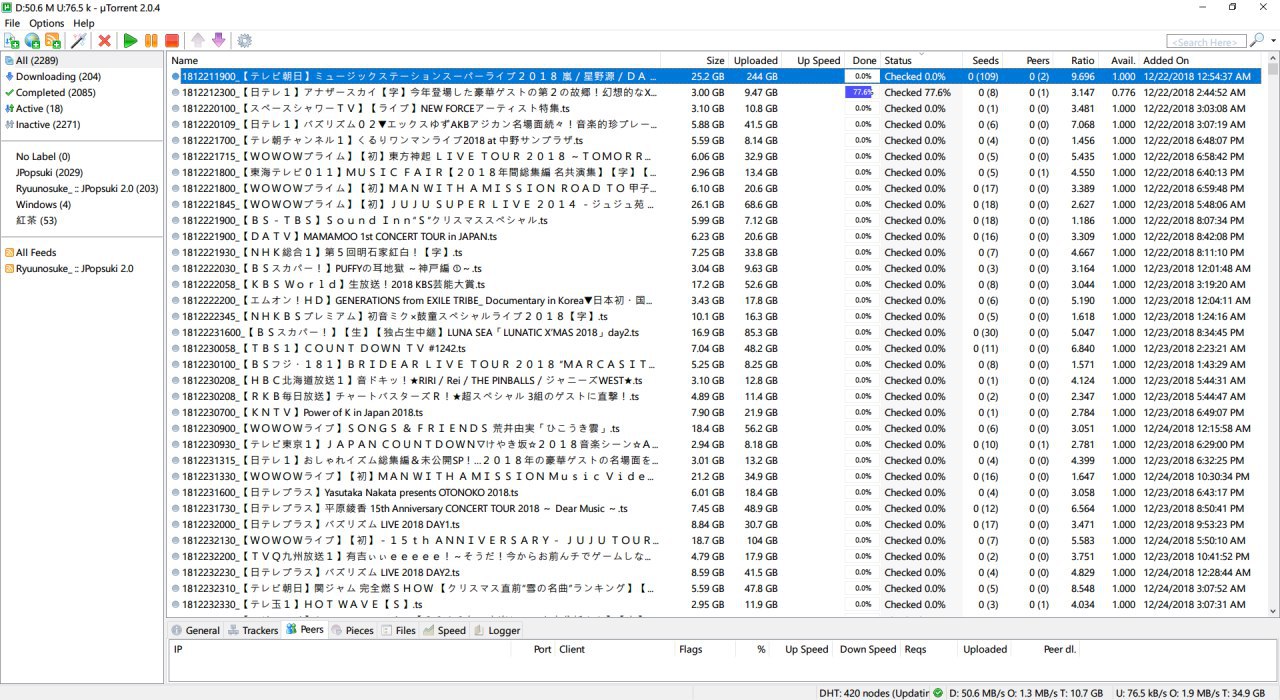Screen dimensions: 1280x700
Task: Click the purple Move Down Queue arrow
Action: (218, 41)
